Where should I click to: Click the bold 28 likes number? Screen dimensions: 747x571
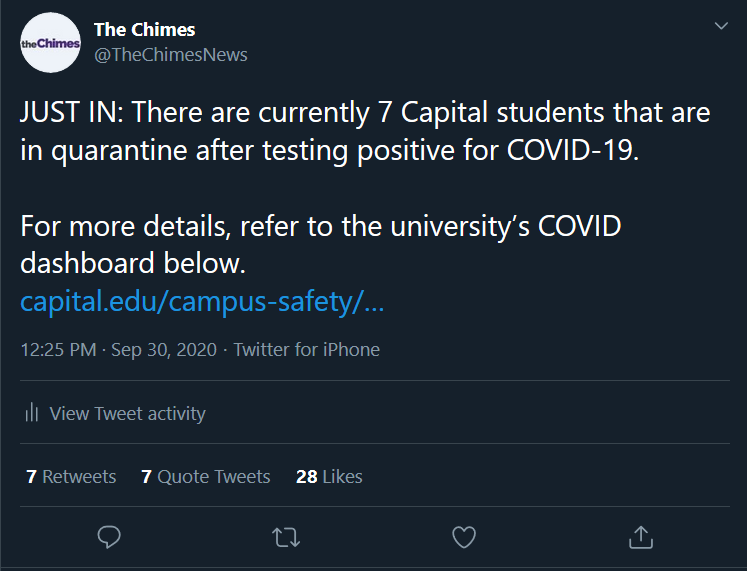click(x=307, y=476)
